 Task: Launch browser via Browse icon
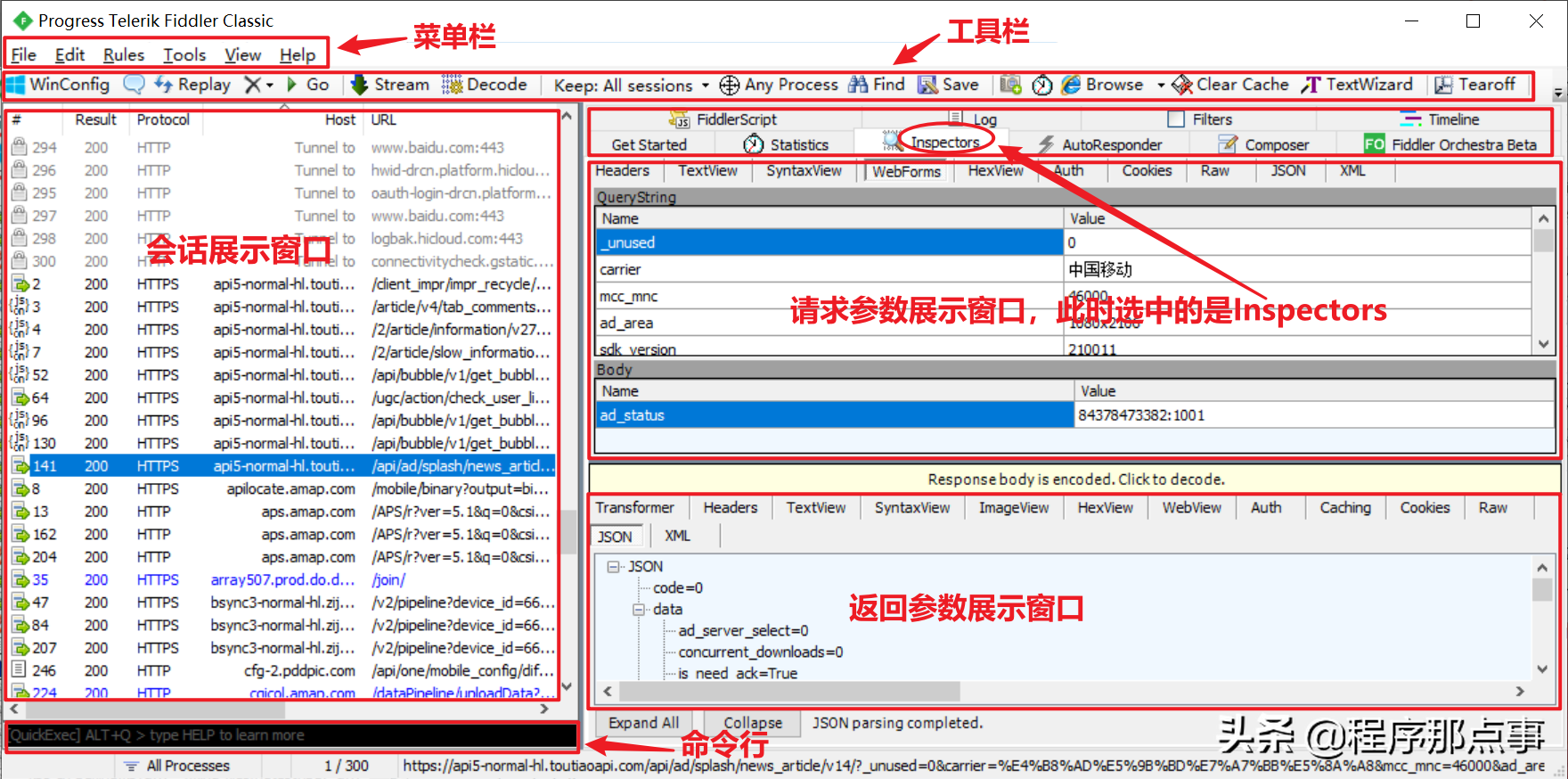(x=1102, y=85)
